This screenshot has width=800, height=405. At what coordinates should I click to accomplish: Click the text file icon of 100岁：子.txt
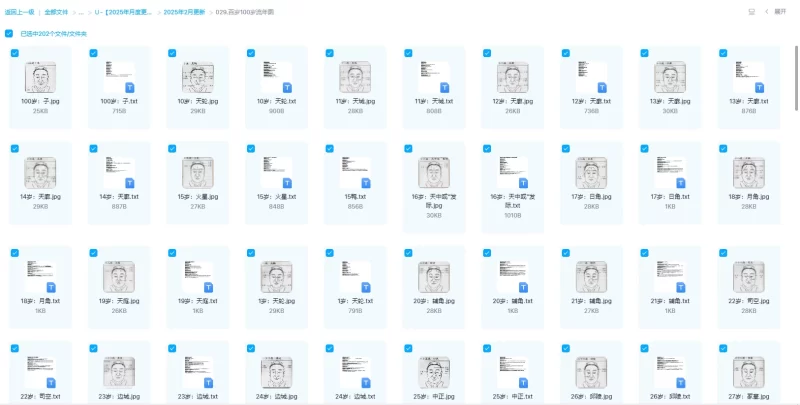click(119, 78)
